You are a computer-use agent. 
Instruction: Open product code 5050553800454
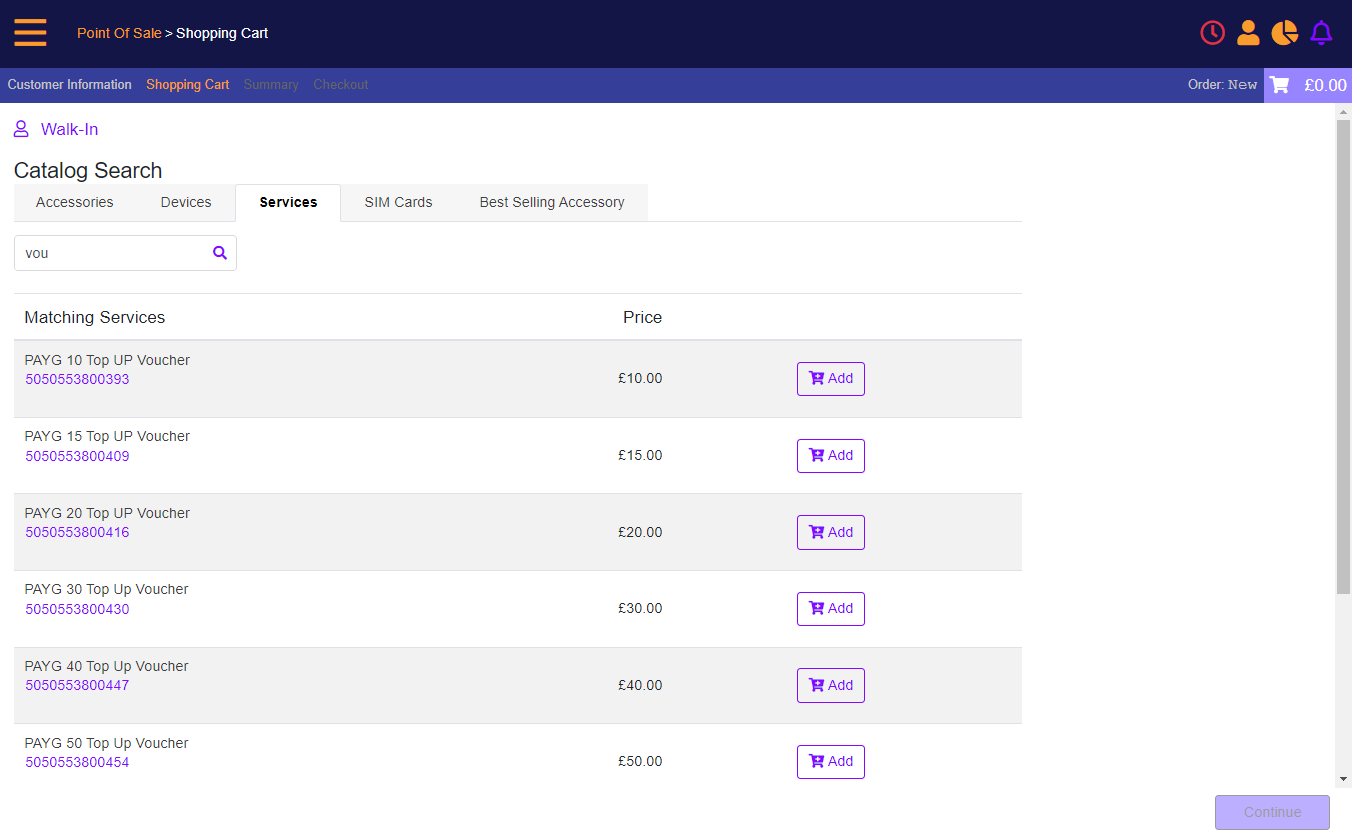click(x=77, y=762)
